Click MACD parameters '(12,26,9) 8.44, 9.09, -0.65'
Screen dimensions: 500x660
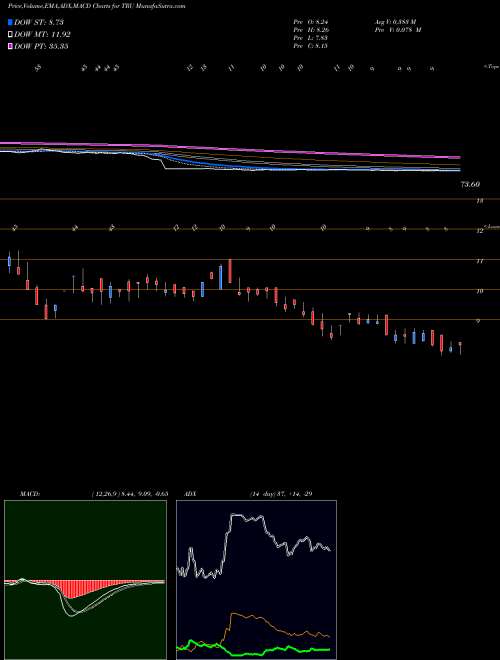click(x=130, y=494)
